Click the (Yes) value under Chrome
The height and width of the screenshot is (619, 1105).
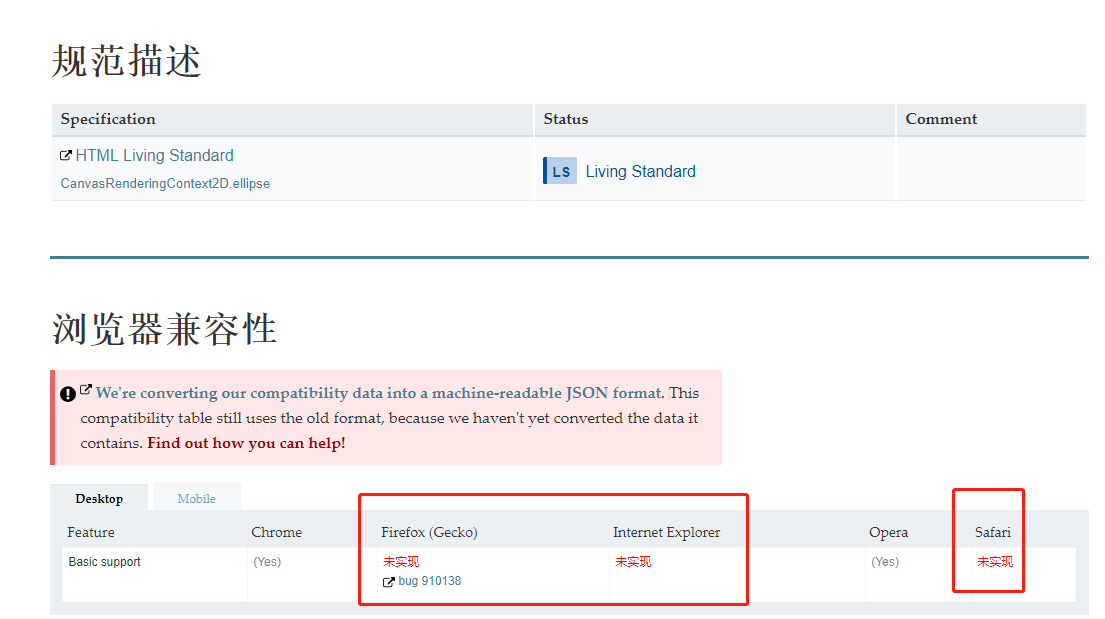point(267,562)
